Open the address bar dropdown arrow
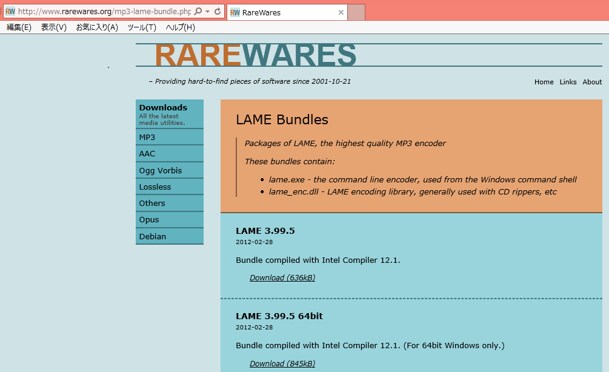The width and height of the screenshot is (609, 372). tap(207, 11)
